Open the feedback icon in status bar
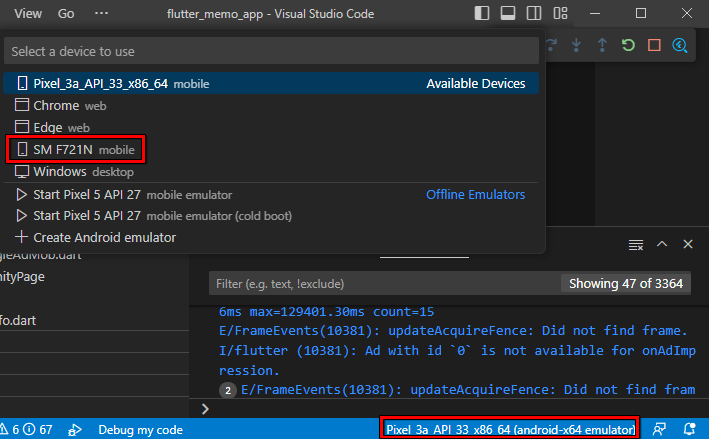This screenshot has height=440, width=709. click(x=659, y=429)
